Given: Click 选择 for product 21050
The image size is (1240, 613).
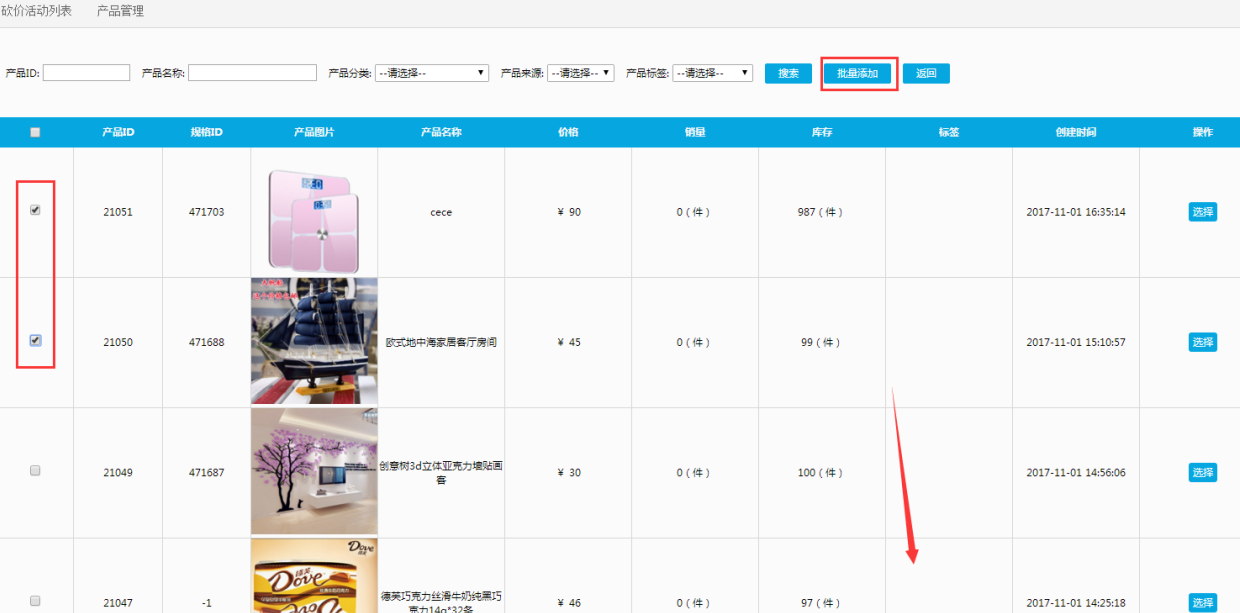Looking at the screenshot, I should (1202, 342).
